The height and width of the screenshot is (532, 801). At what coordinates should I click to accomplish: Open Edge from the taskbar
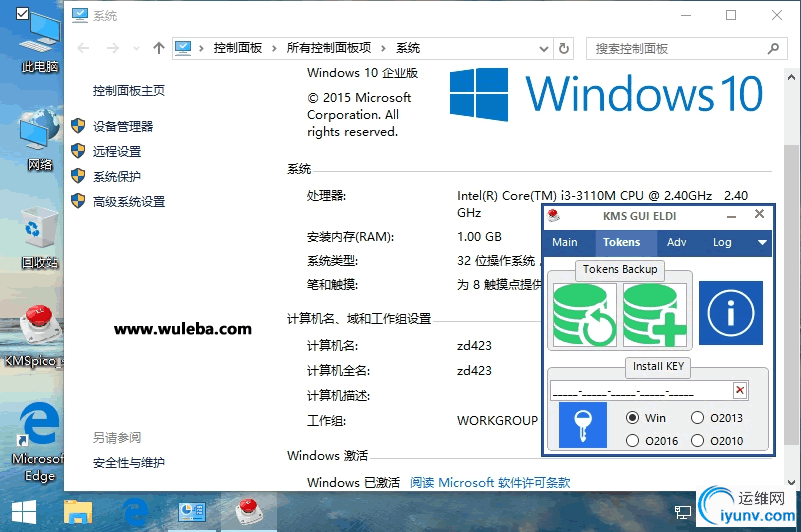(x=135, y=512)
